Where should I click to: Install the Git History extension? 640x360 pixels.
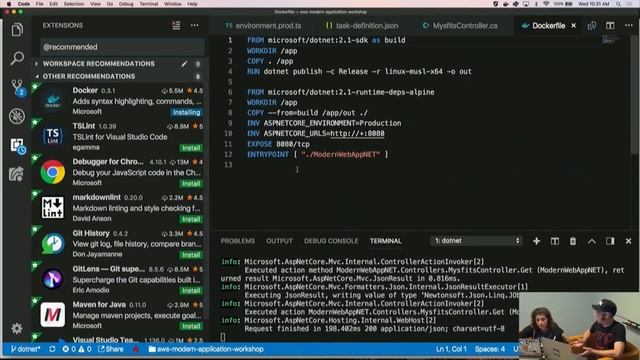pos(191,255)
